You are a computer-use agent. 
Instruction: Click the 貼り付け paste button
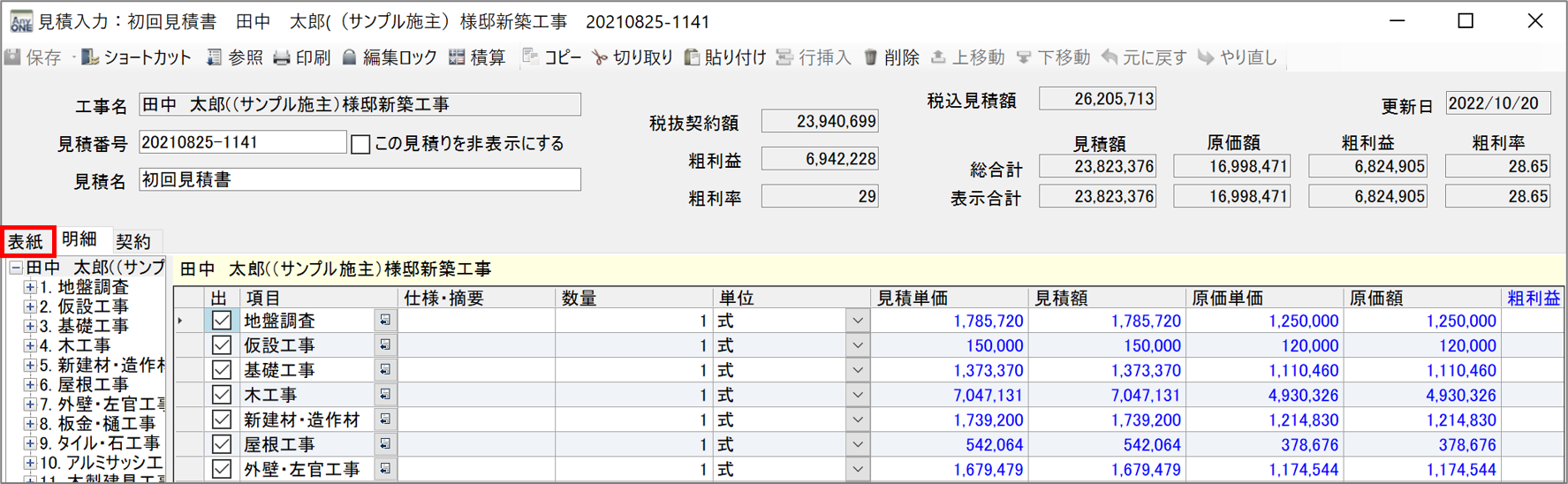tap(724, 57)
